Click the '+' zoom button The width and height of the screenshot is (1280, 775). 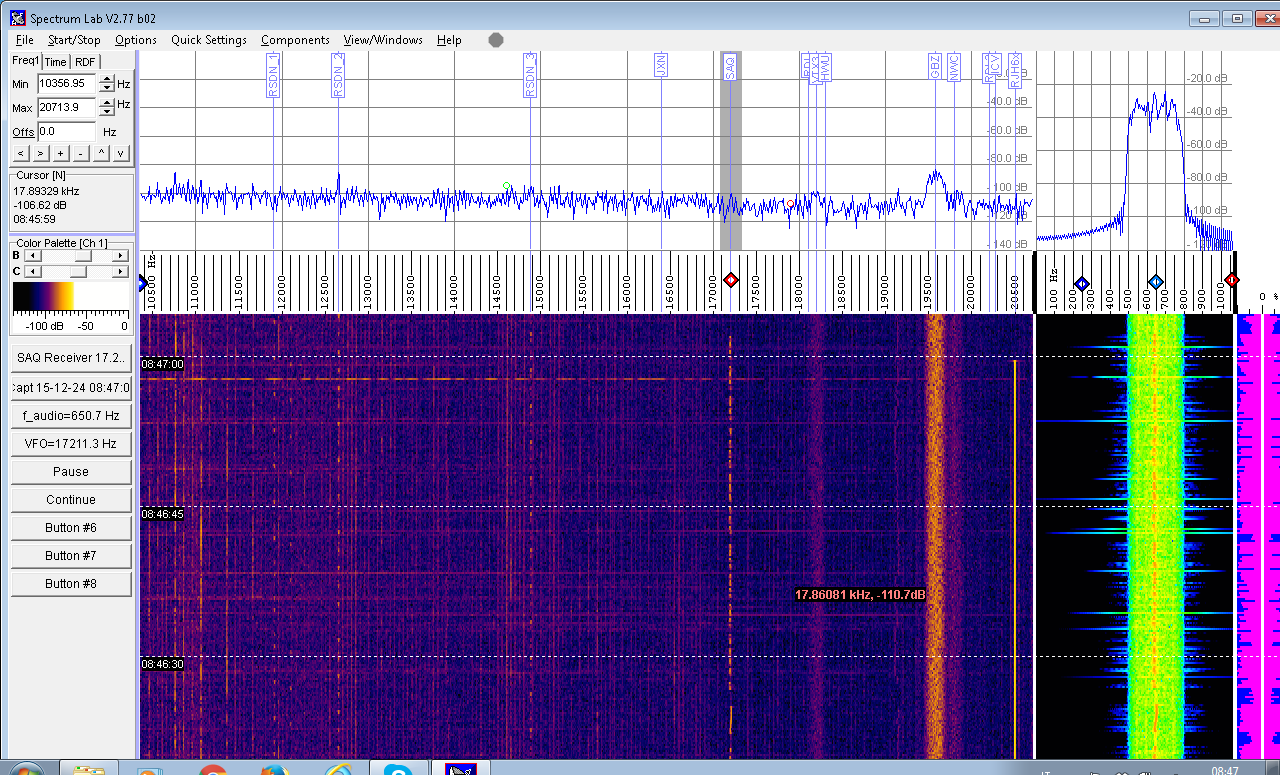pyautogui.click(x=60, y=153)
